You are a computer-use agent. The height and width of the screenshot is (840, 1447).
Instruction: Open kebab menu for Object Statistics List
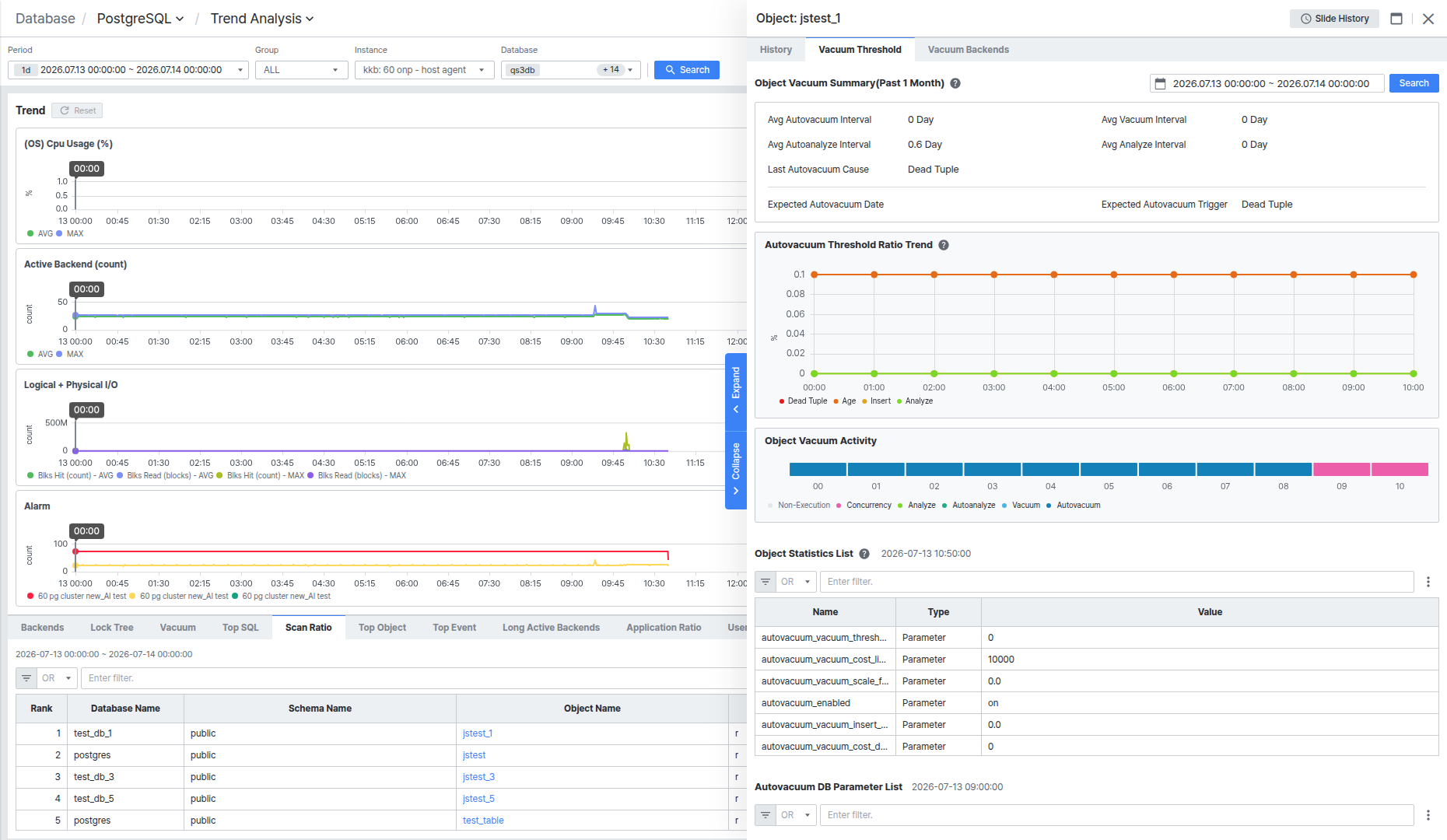(1428, 582)
